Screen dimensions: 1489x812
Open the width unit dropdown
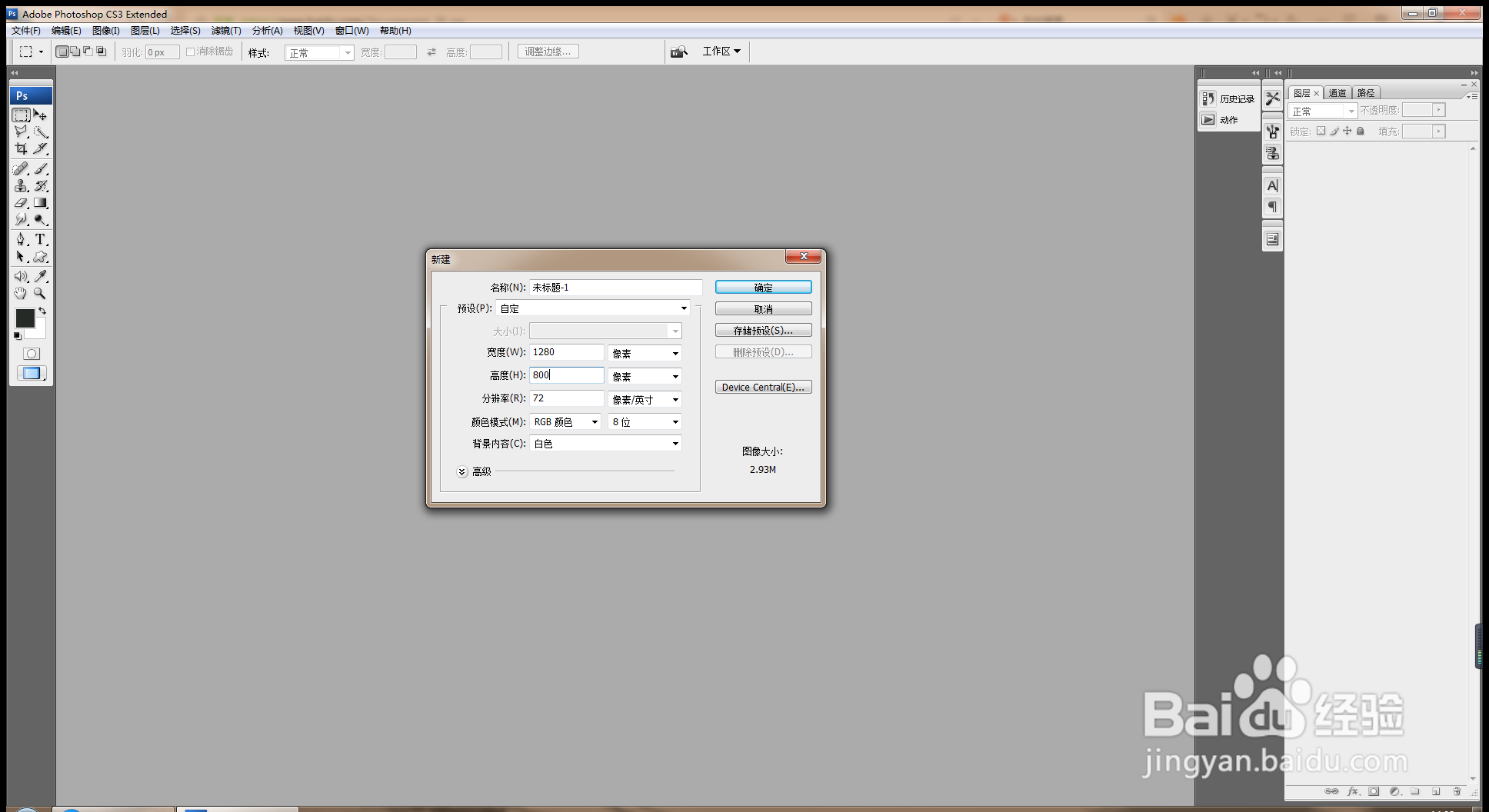click(x=645, y=353)
